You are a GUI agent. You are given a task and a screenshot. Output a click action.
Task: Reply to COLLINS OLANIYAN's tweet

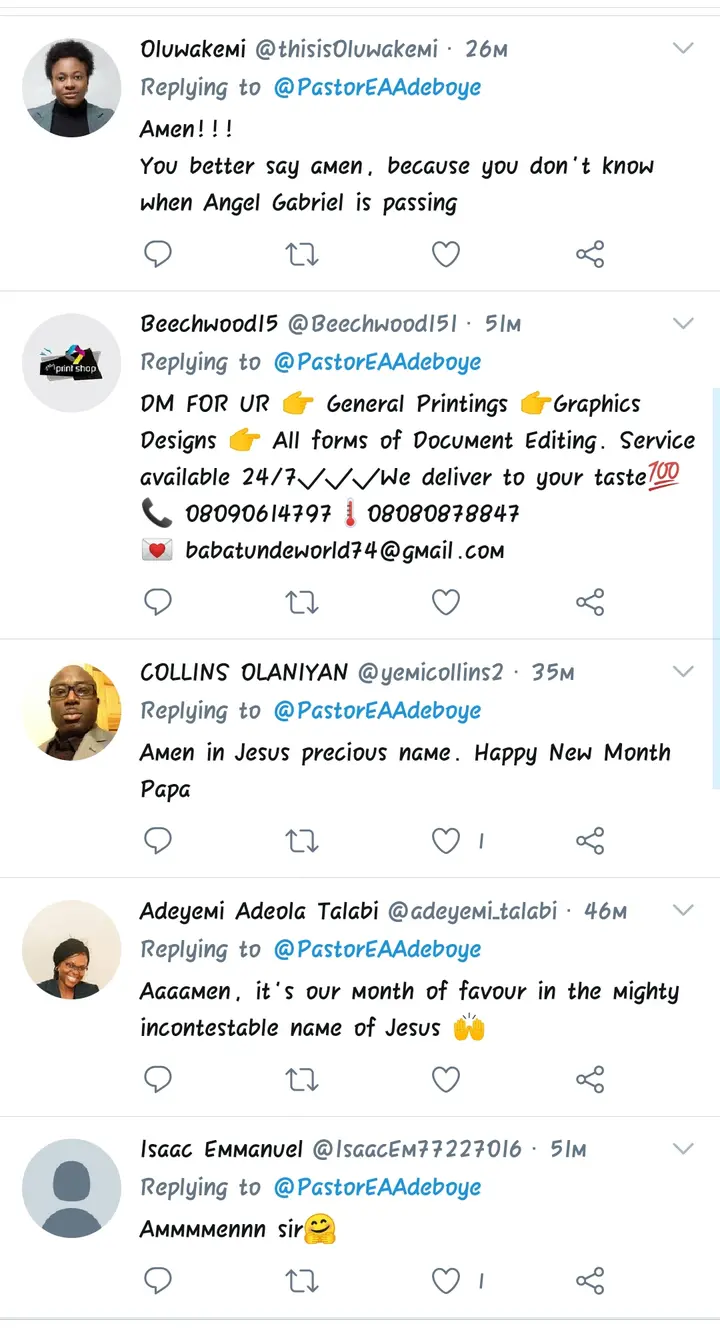[158, 841]
